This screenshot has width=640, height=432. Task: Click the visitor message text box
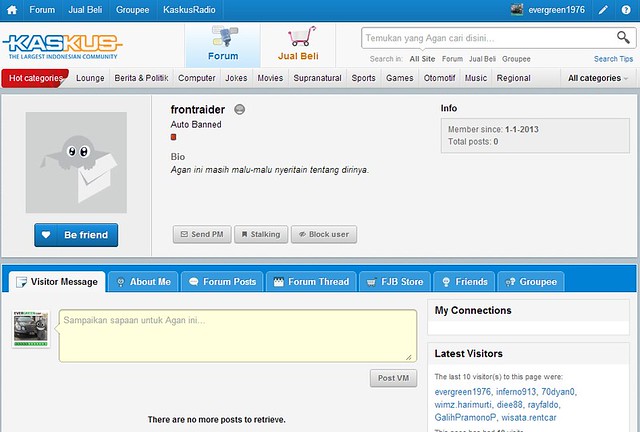237,335
